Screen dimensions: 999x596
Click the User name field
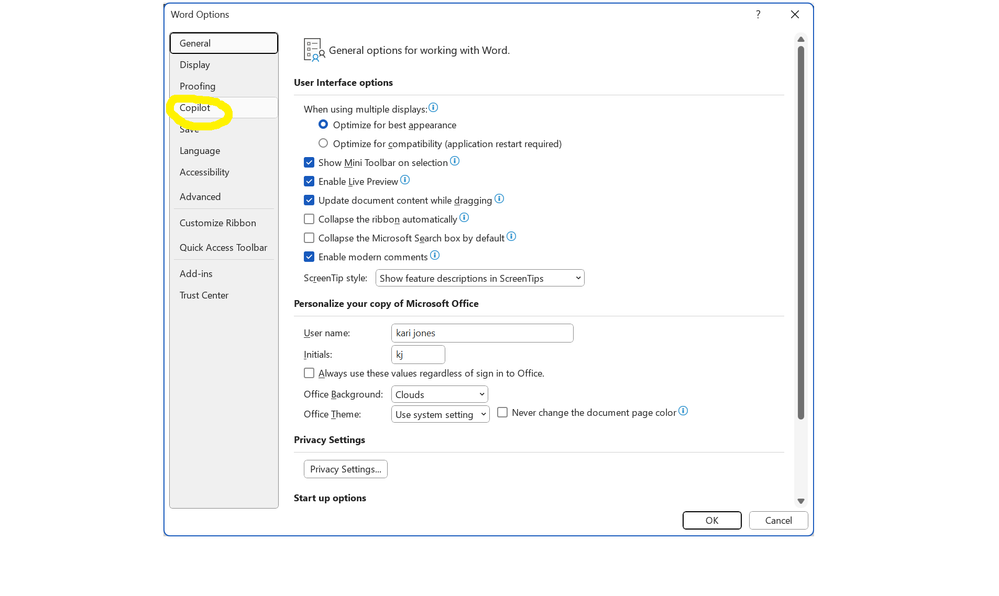pos(482,333)
